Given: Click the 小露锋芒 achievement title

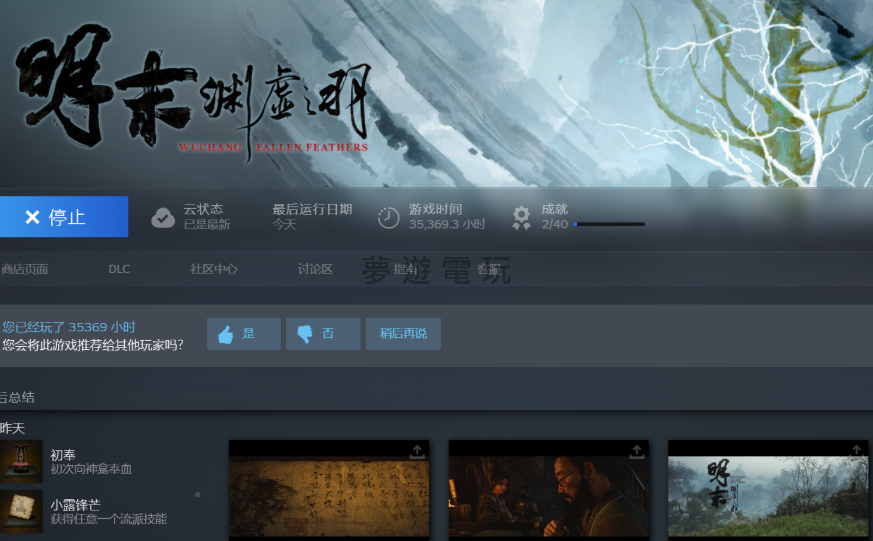Looking at the screenshot, I should [x=75, y=505].
